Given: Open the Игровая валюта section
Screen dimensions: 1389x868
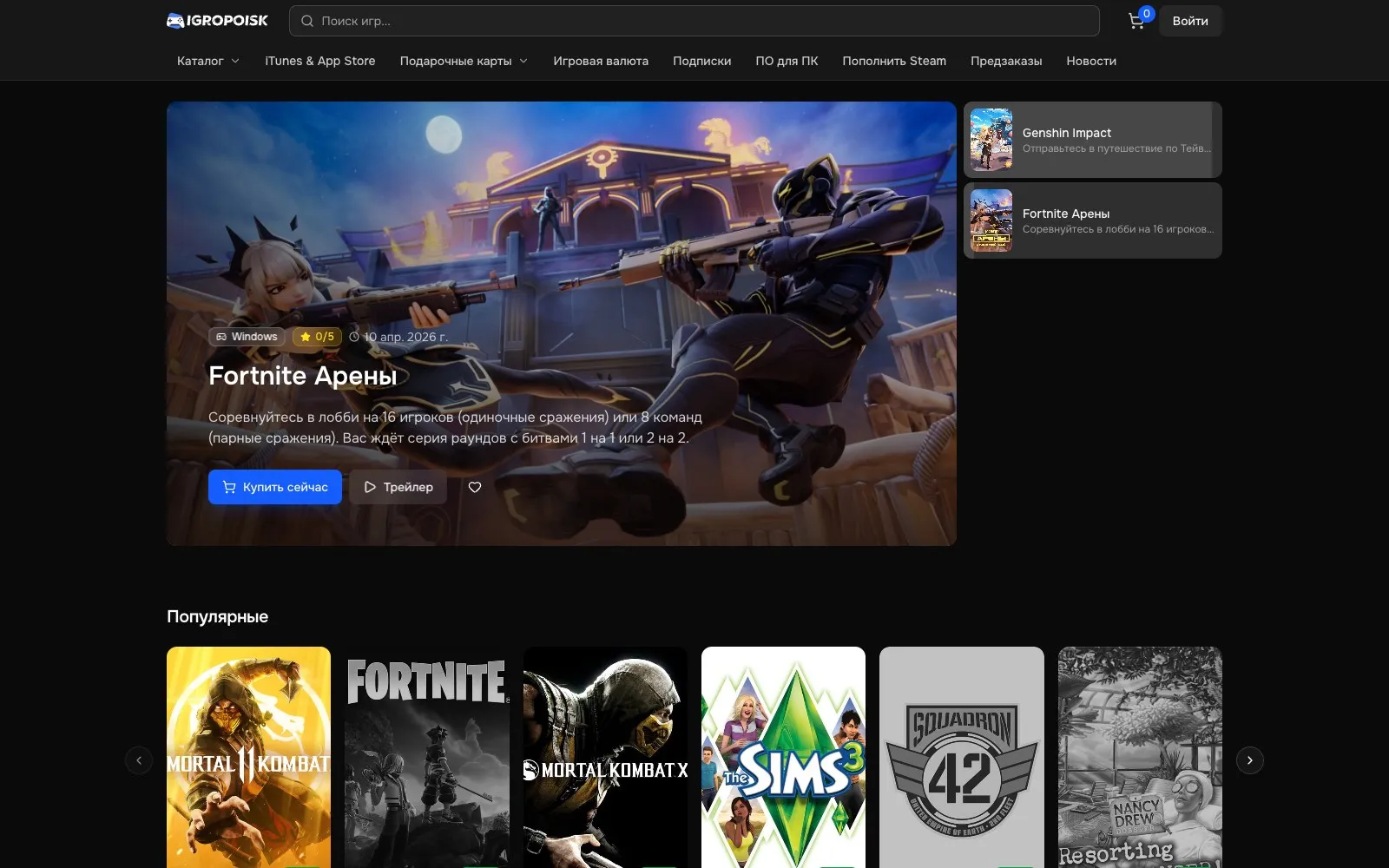Looking at the screenshot, I should coord(601,61).
